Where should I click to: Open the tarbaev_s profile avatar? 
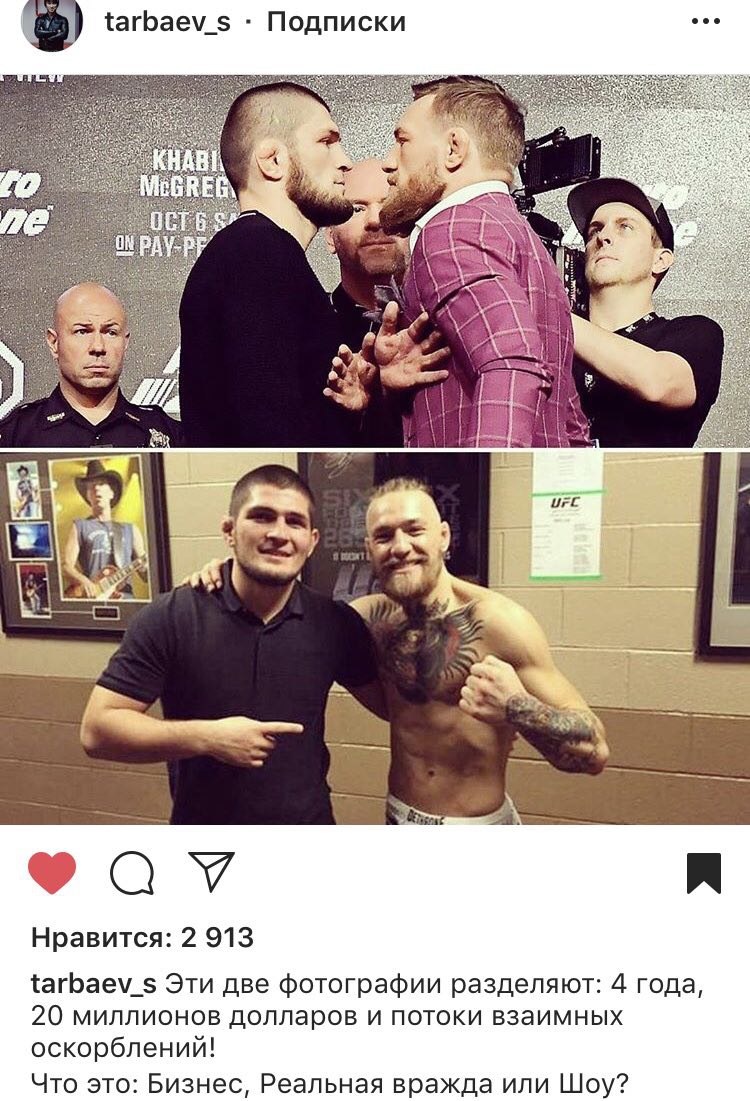coord(52,23)
